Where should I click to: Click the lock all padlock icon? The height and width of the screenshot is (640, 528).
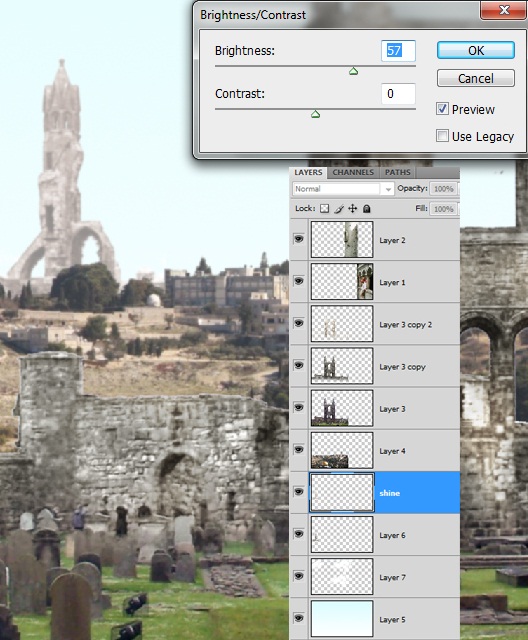tap(366, 209)
